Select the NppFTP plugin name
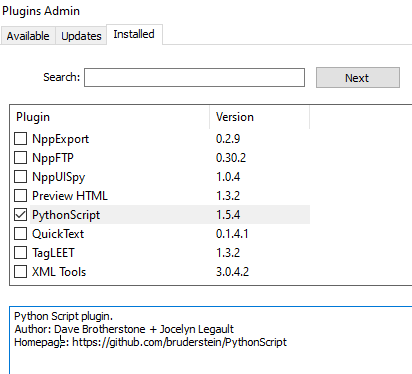 (53, 158)
